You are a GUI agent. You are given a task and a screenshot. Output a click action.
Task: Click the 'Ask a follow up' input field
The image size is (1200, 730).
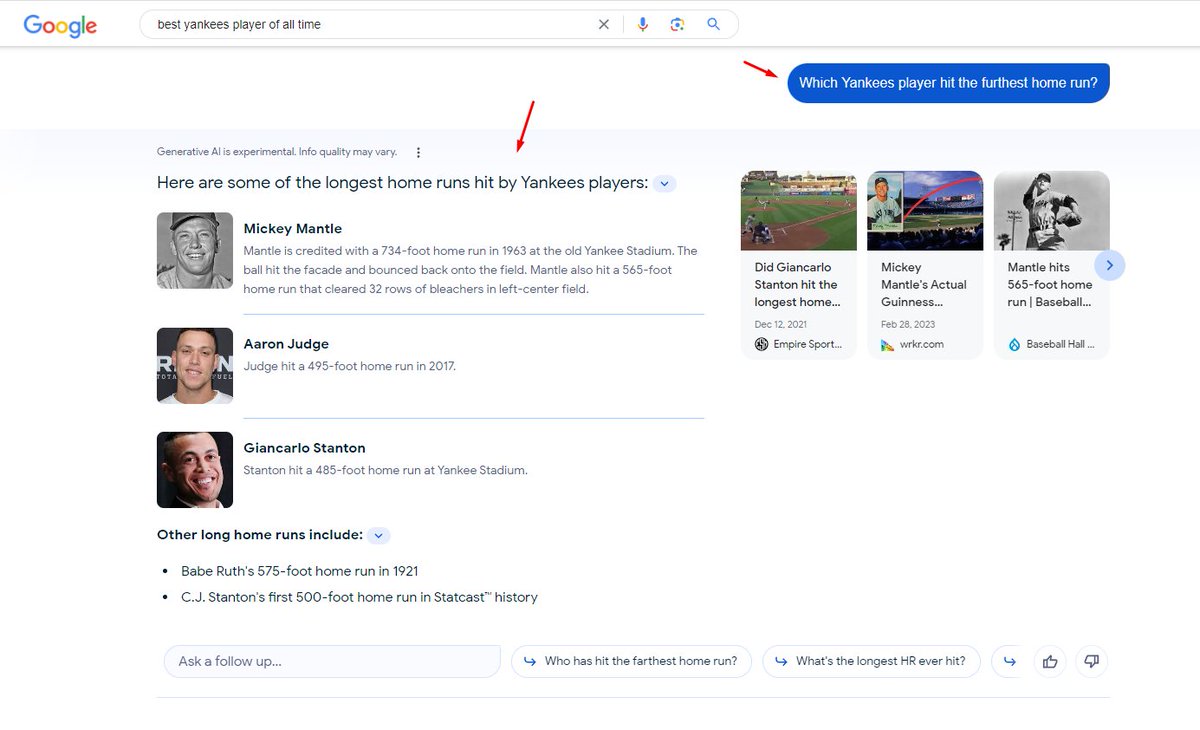coord(331,661)
